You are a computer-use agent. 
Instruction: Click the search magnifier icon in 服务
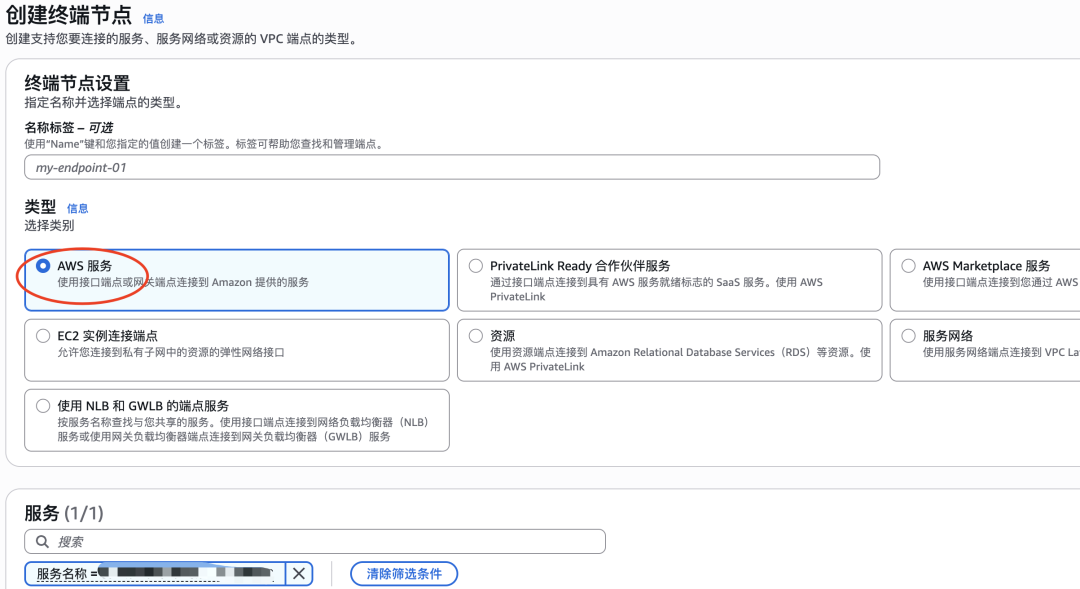tap(42, 541)
